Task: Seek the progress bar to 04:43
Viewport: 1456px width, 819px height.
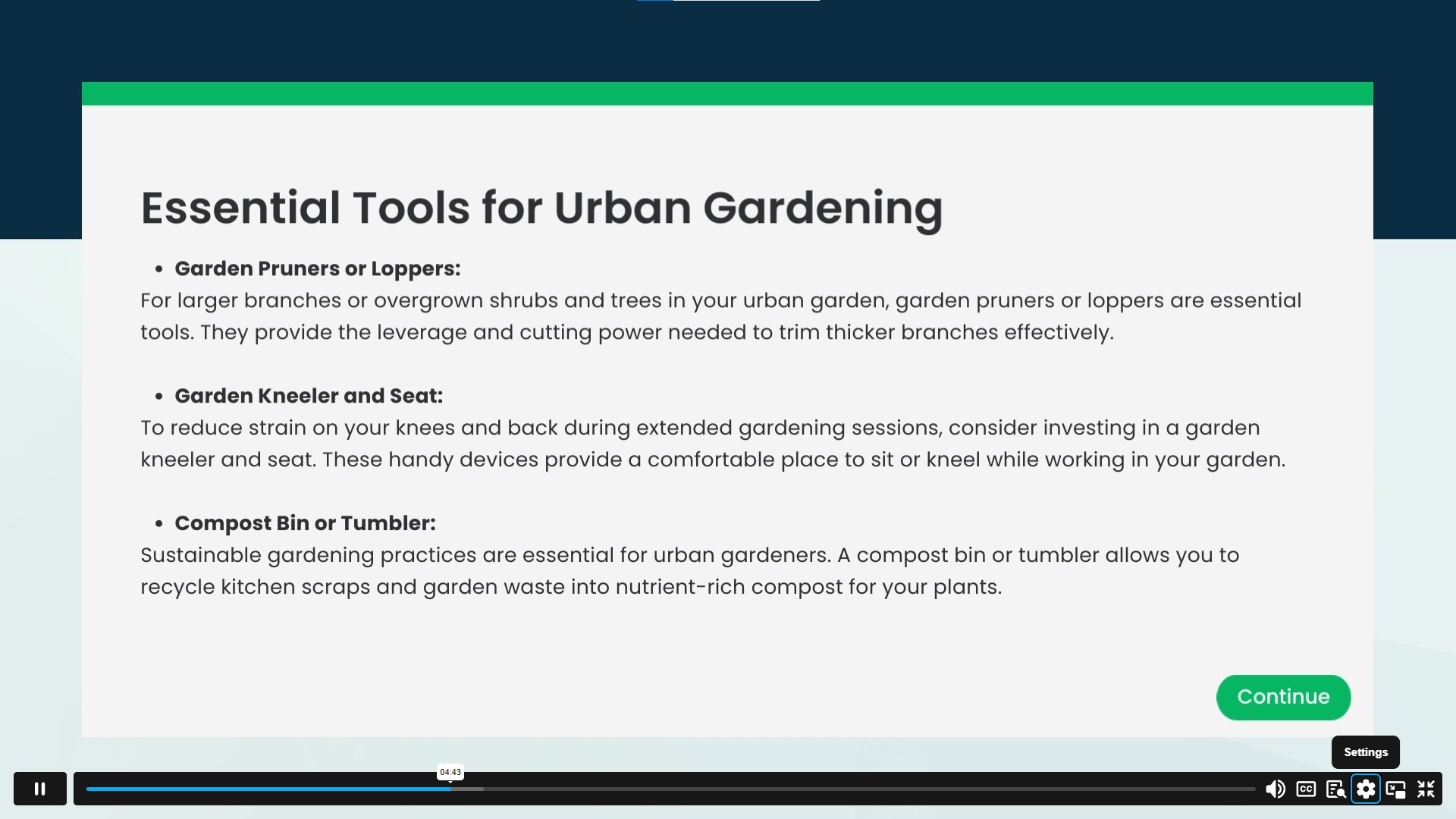Action: (450, 789)
